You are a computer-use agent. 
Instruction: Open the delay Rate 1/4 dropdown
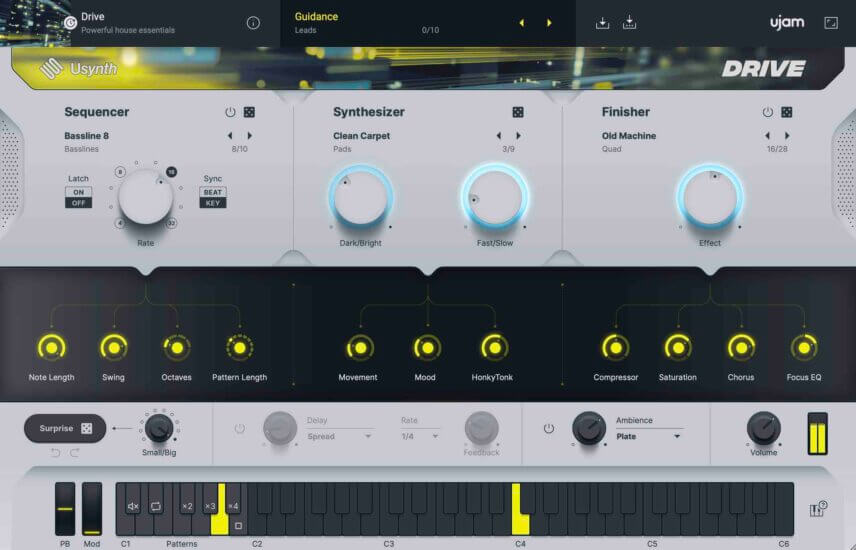(420, 436)
